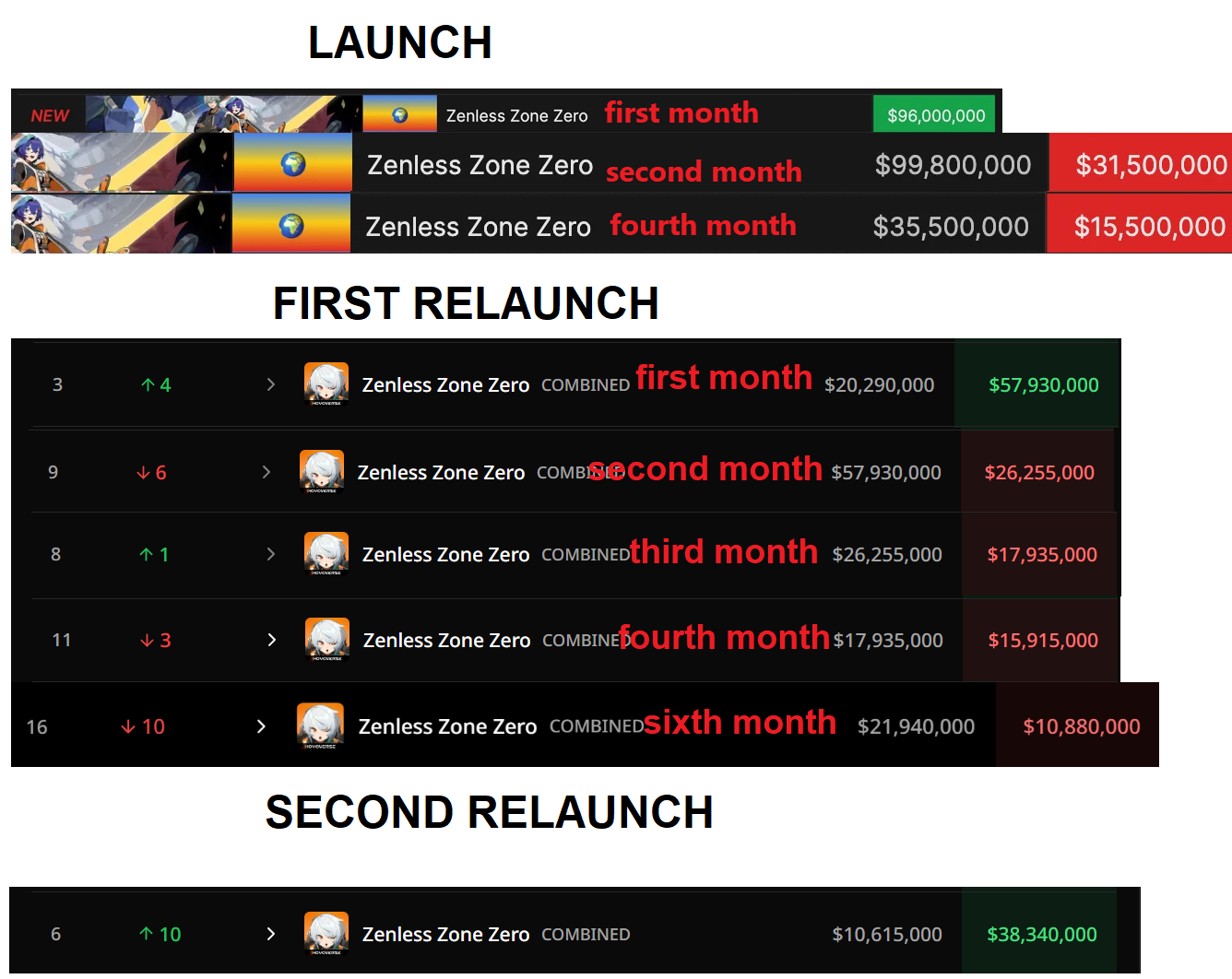Open the chevron in the rank 16 row
1232x979 pixels.
point(261,726)
